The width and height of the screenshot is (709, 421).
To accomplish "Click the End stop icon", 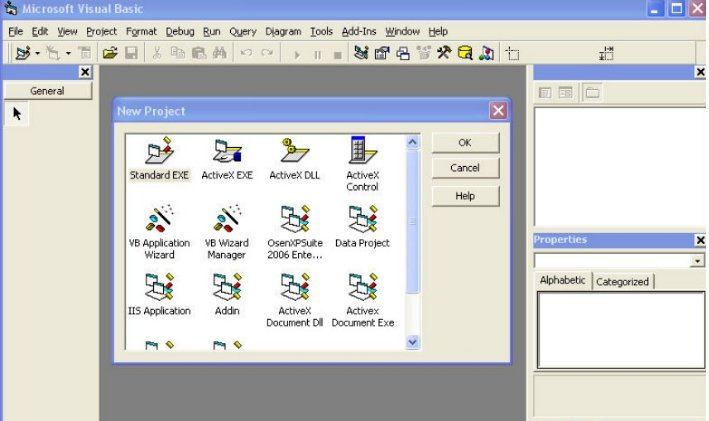I will point(337,55).
